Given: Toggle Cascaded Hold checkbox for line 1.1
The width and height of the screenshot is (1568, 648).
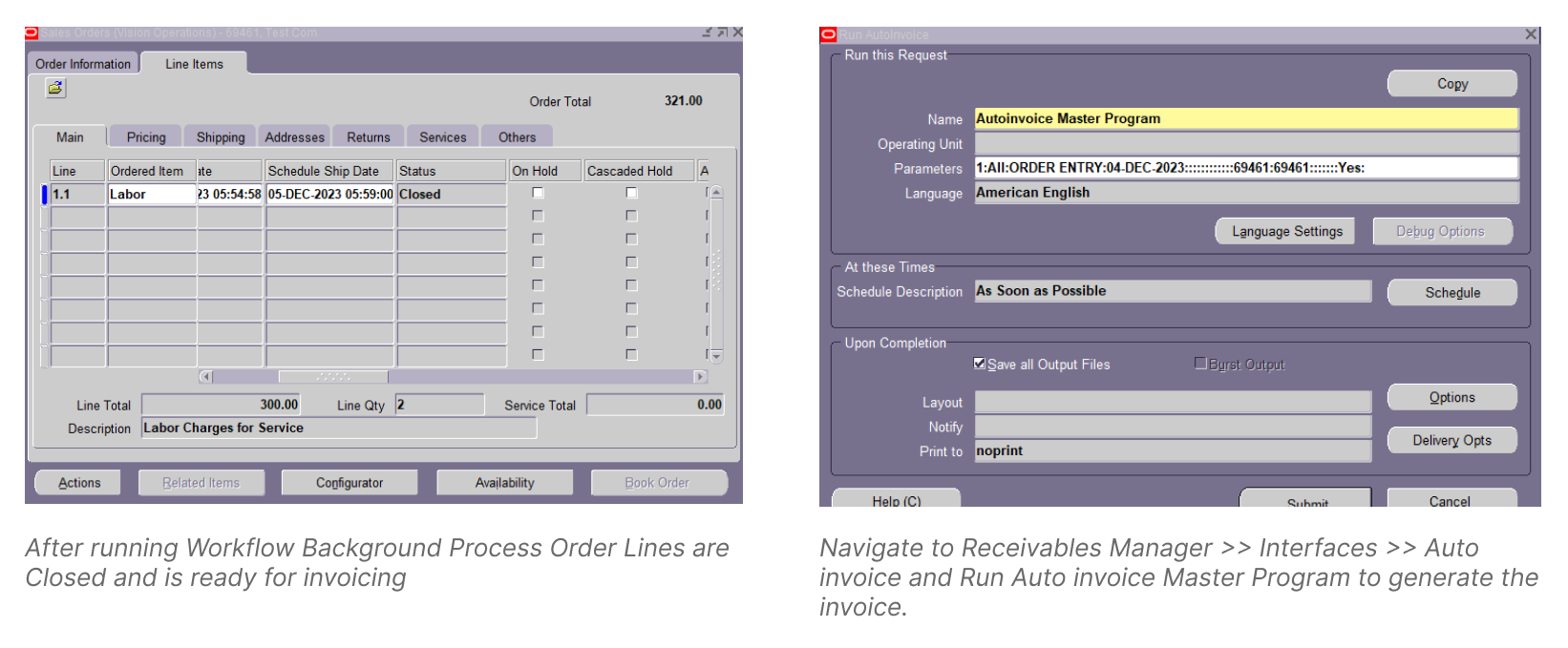Looking at the screenshot, I should click(x=631, y=193).
